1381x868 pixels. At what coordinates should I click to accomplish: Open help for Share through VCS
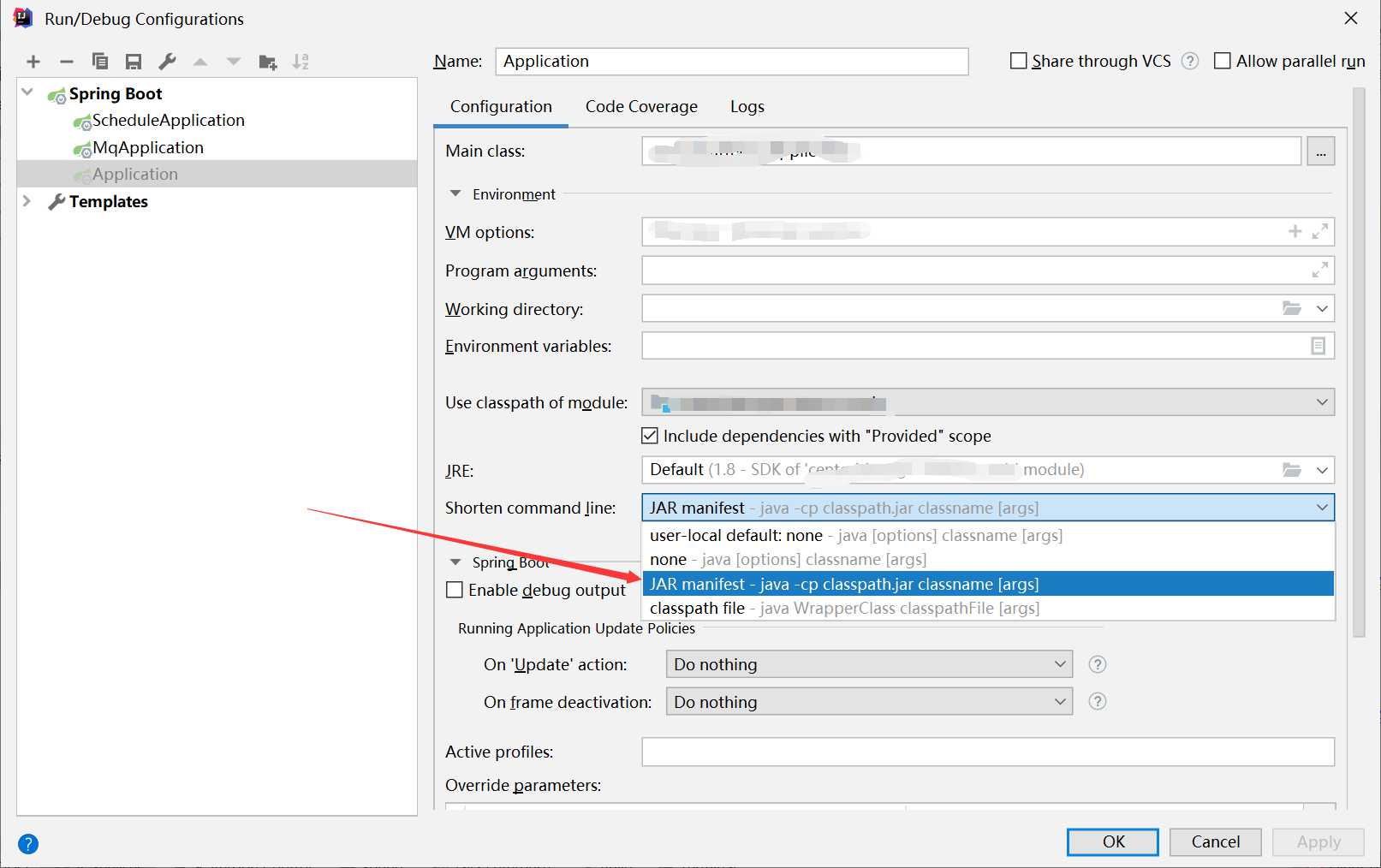pyautogui.click(x=1190, y=61)
